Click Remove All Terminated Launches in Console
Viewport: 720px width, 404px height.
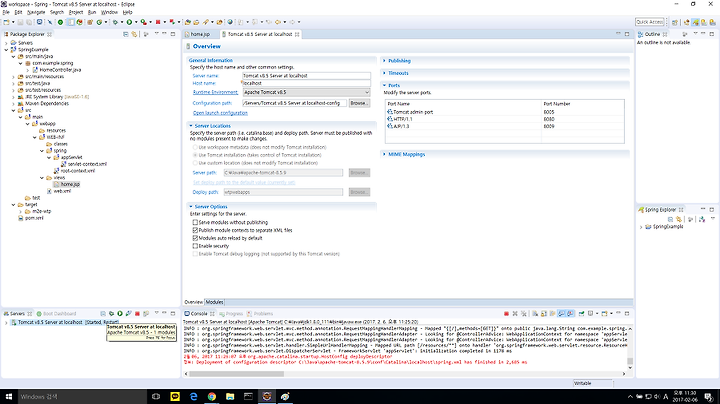[x=524, y=314]
